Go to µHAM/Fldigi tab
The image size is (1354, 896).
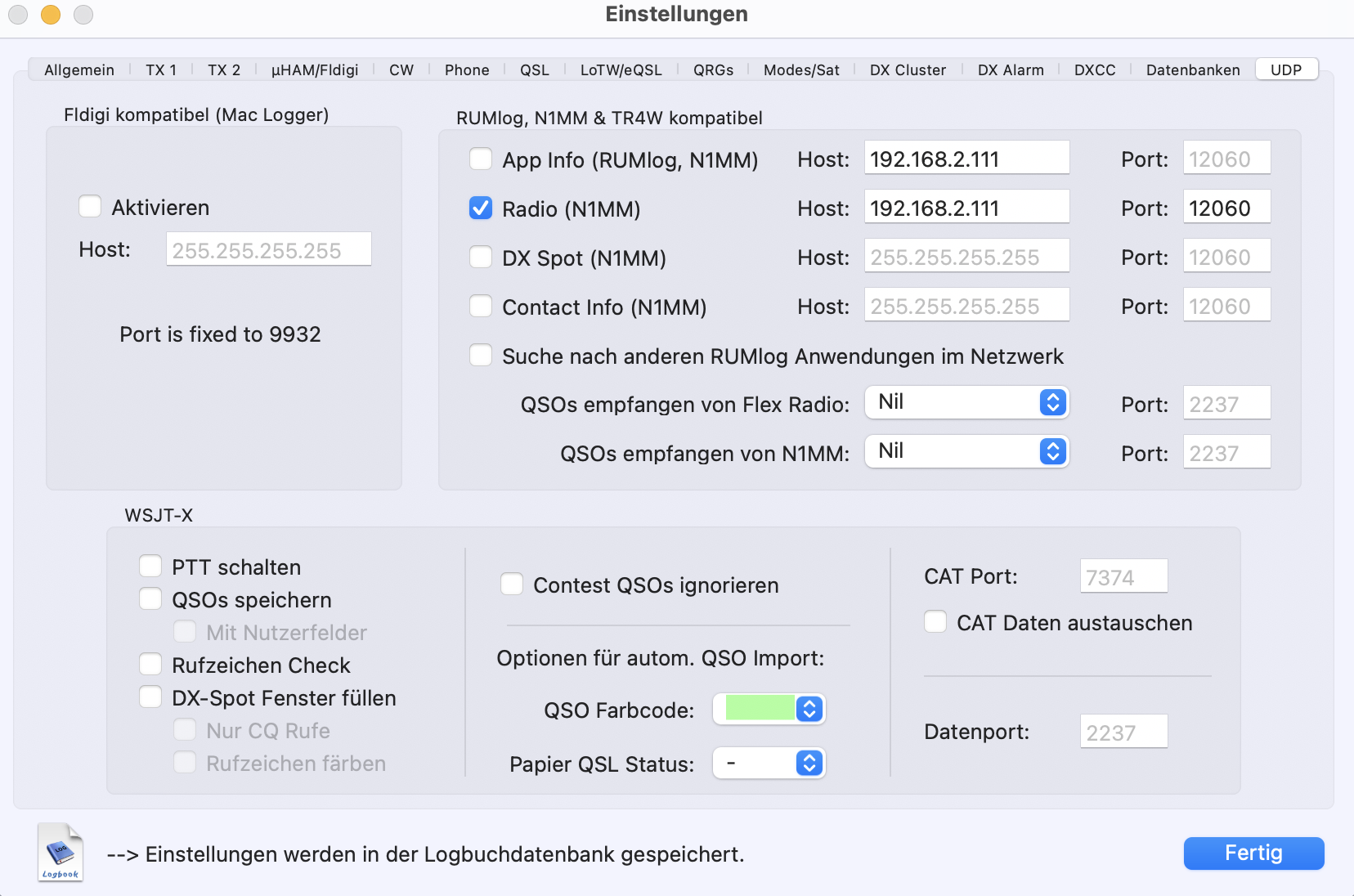[x=315, y=69]
